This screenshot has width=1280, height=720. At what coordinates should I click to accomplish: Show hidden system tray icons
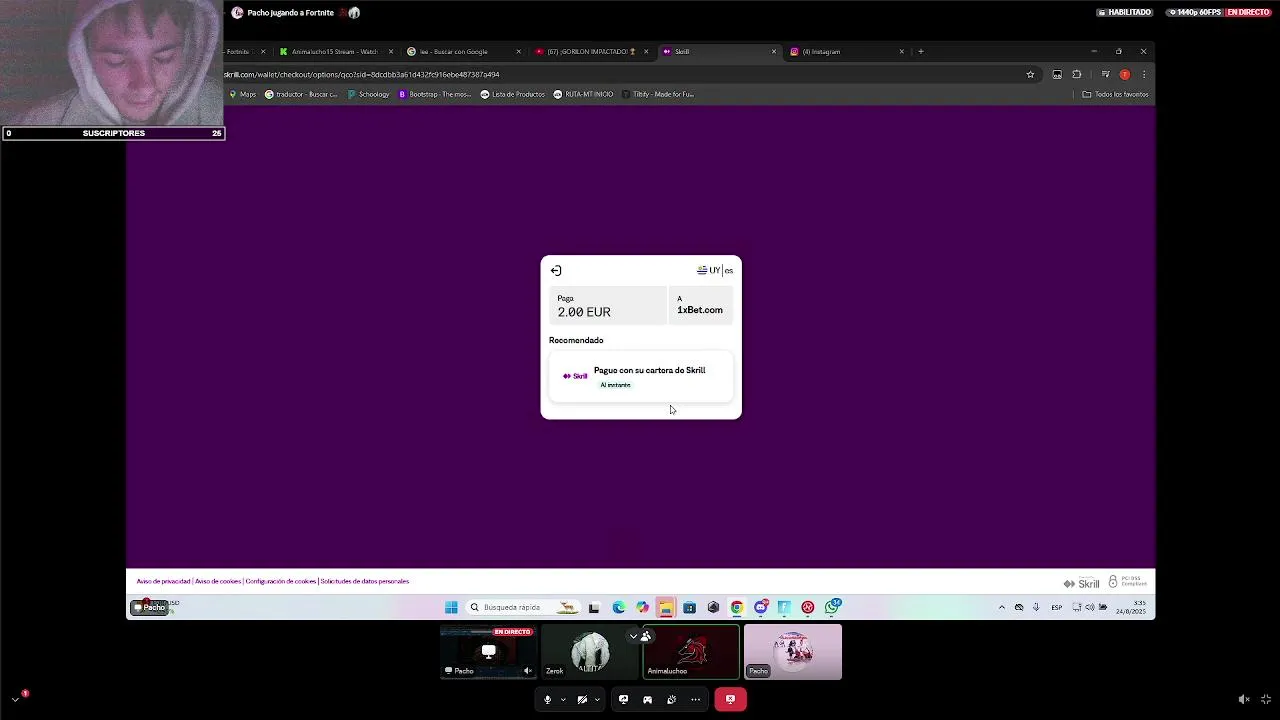pos(1001,607)
